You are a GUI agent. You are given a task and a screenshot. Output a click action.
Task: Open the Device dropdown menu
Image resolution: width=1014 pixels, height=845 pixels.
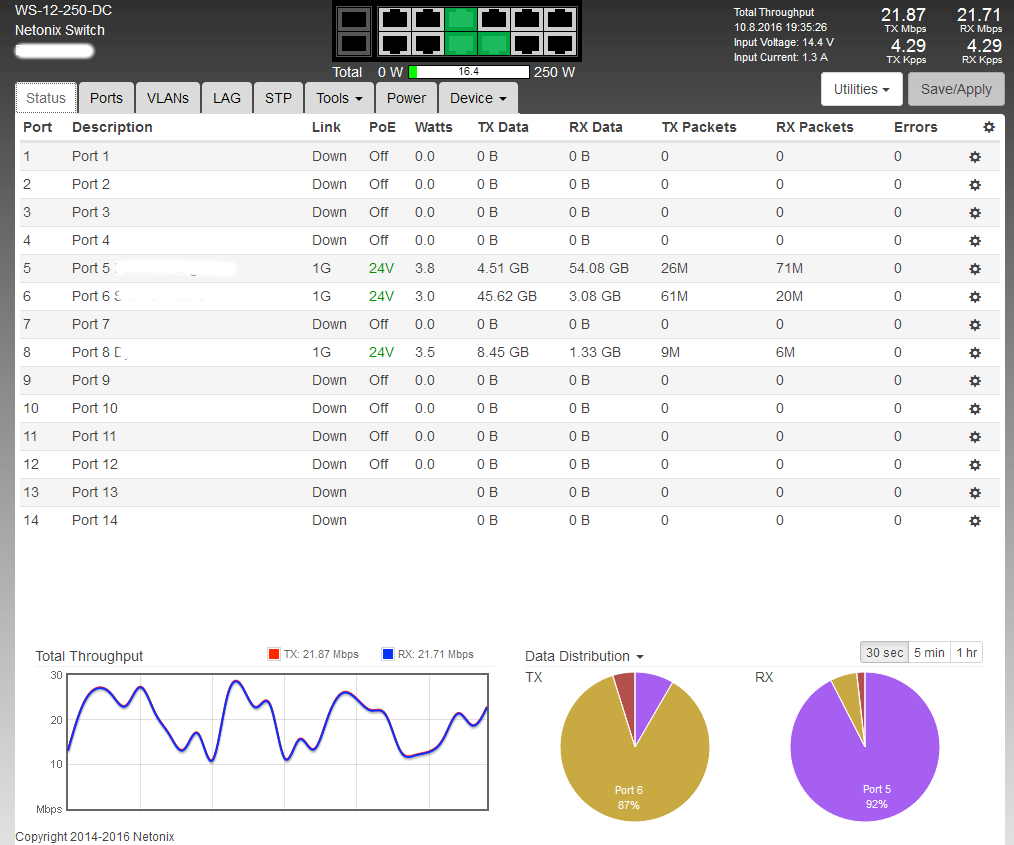(478, 98)
